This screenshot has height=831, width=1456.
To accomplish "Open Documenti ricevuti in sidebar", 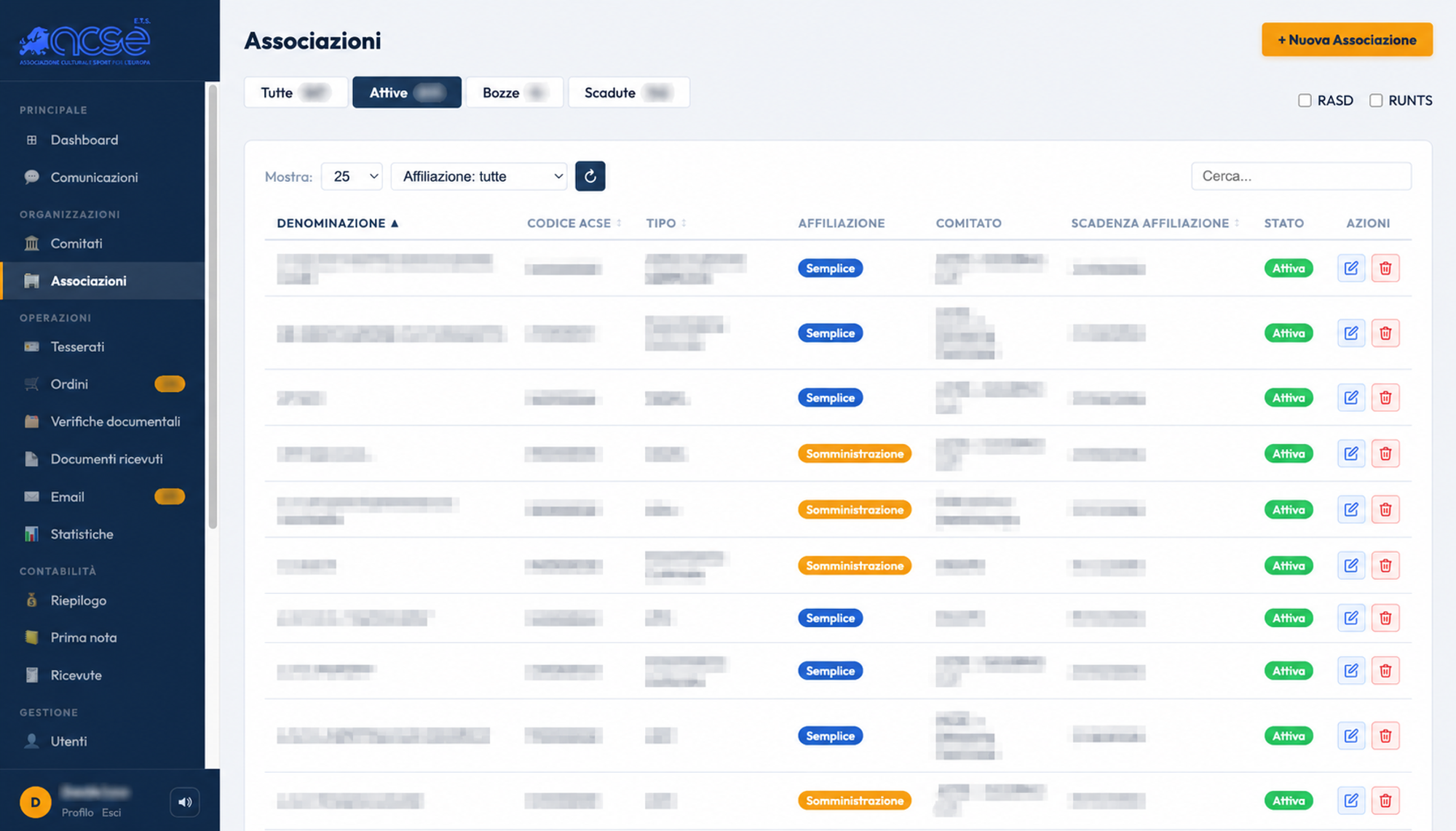I will click(103, 459).
